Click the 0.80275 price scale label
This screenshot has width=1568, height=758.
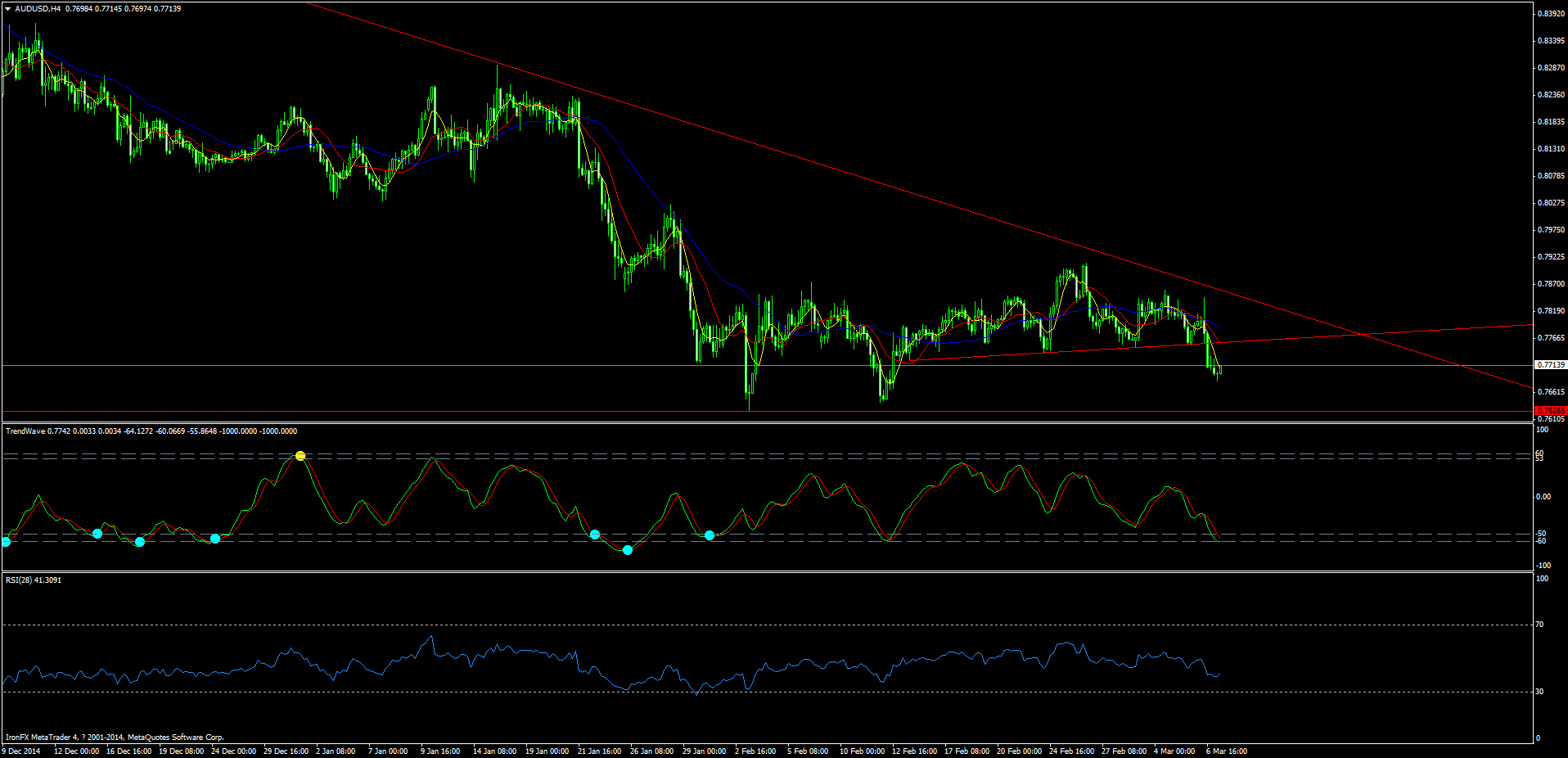(1552, 203)
